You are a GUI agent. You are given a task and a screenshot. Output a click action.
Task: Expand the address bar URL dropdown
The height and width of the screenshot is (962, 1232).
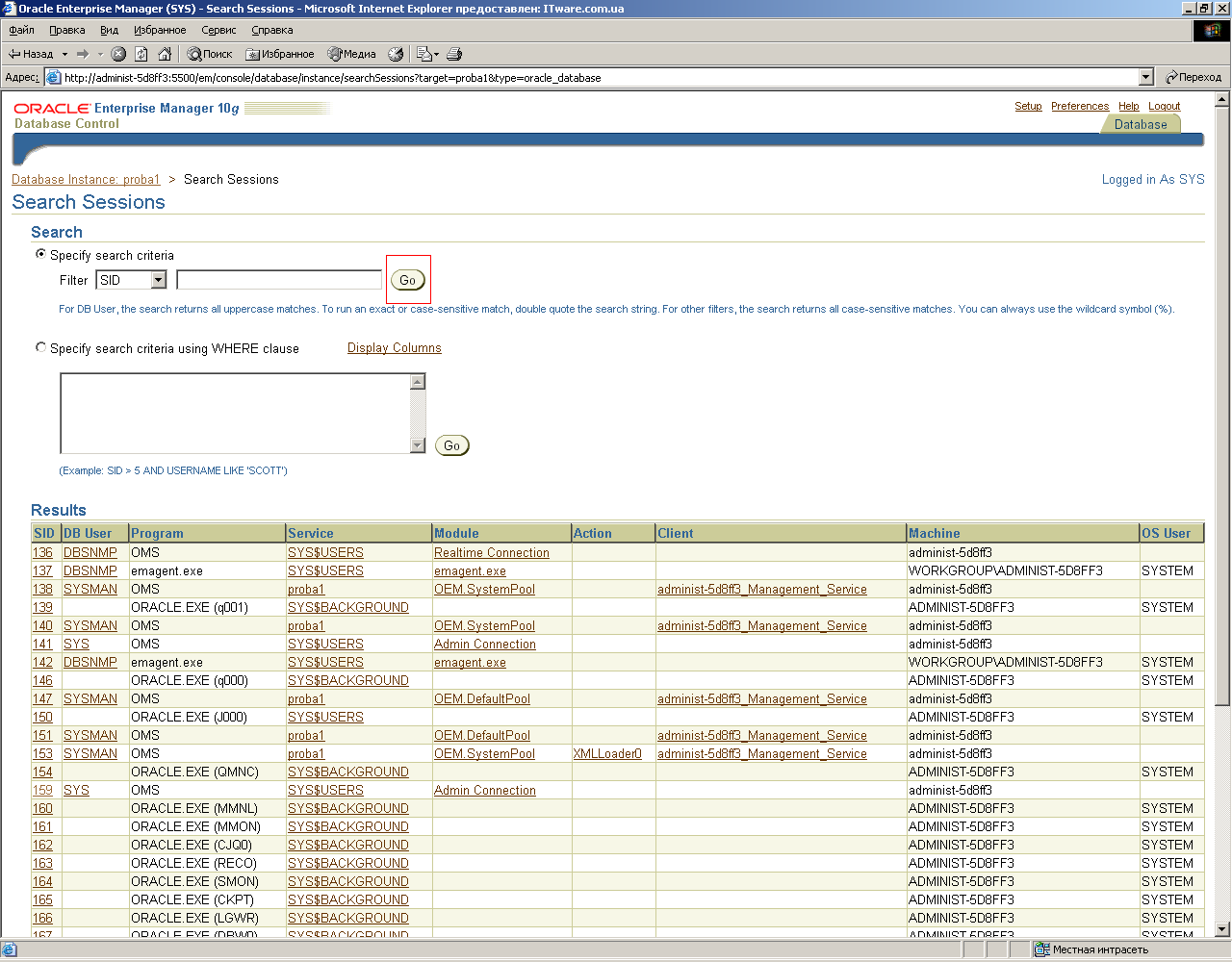[x=1146, y=77]
